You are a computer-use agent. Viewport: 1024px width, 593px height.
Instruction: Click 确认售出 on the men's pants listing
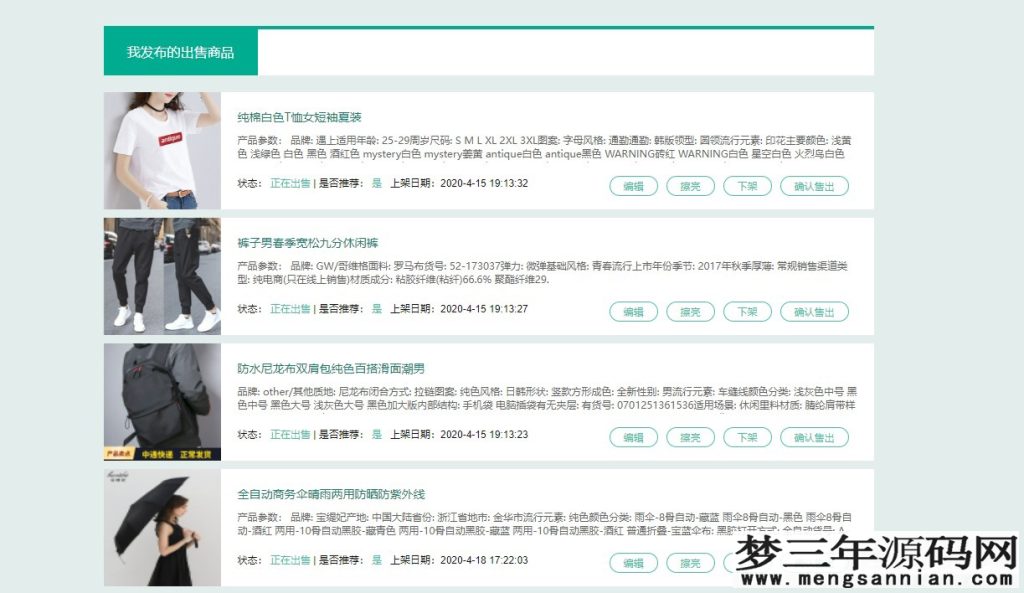(814, 312)
